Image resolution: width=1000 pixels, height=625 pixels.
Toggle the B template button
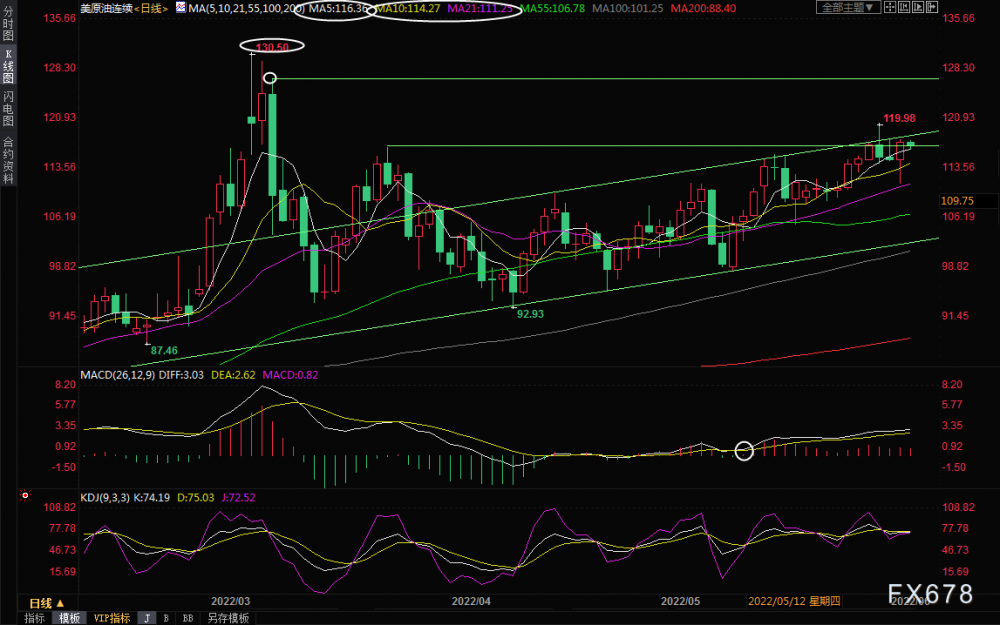click(165, 618)
